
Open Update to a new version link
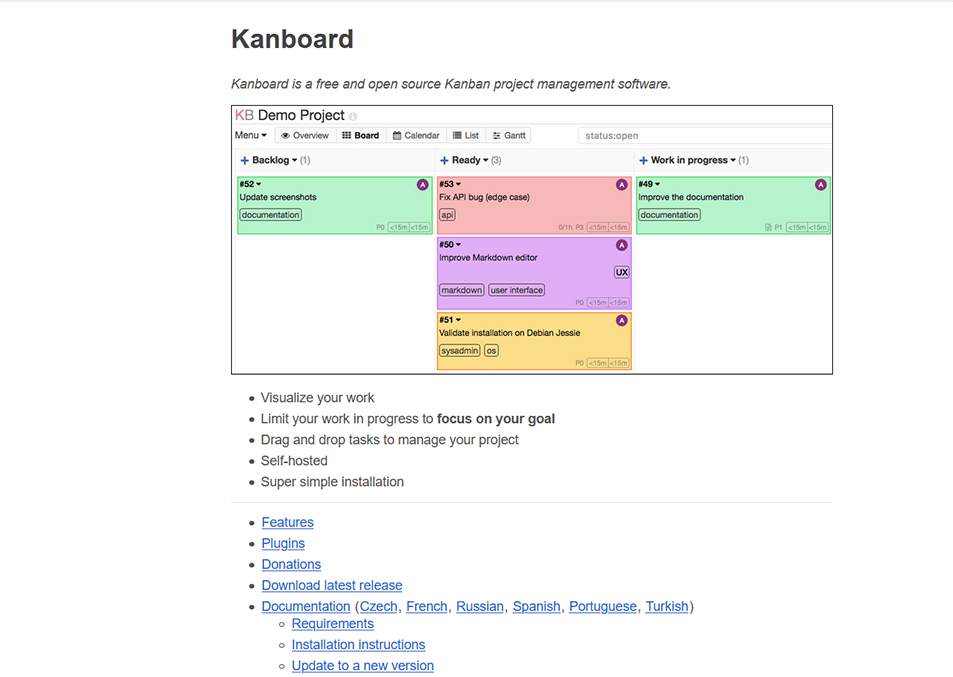363,666
